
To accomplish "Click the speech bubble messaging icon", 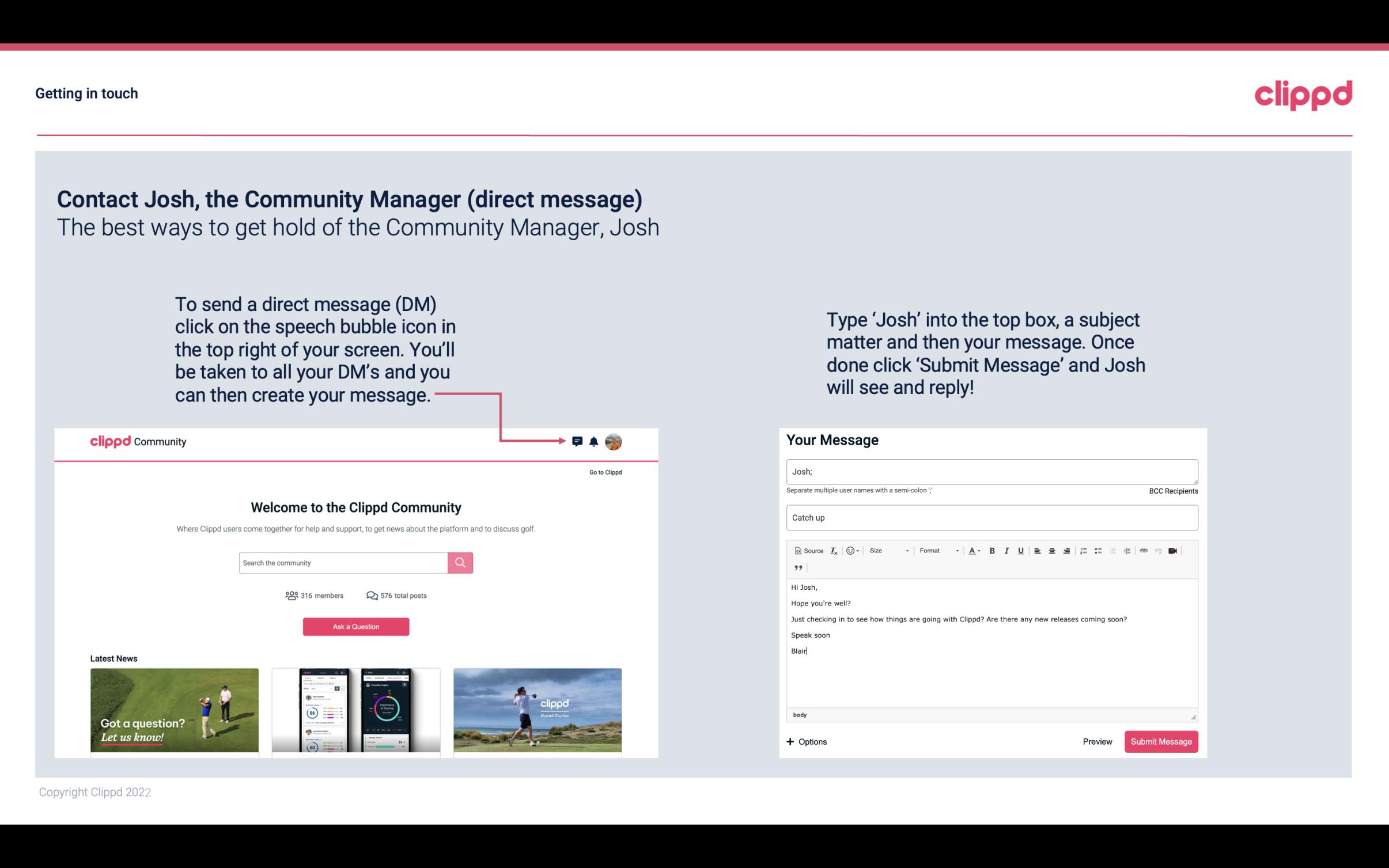I will click(577, 441).
